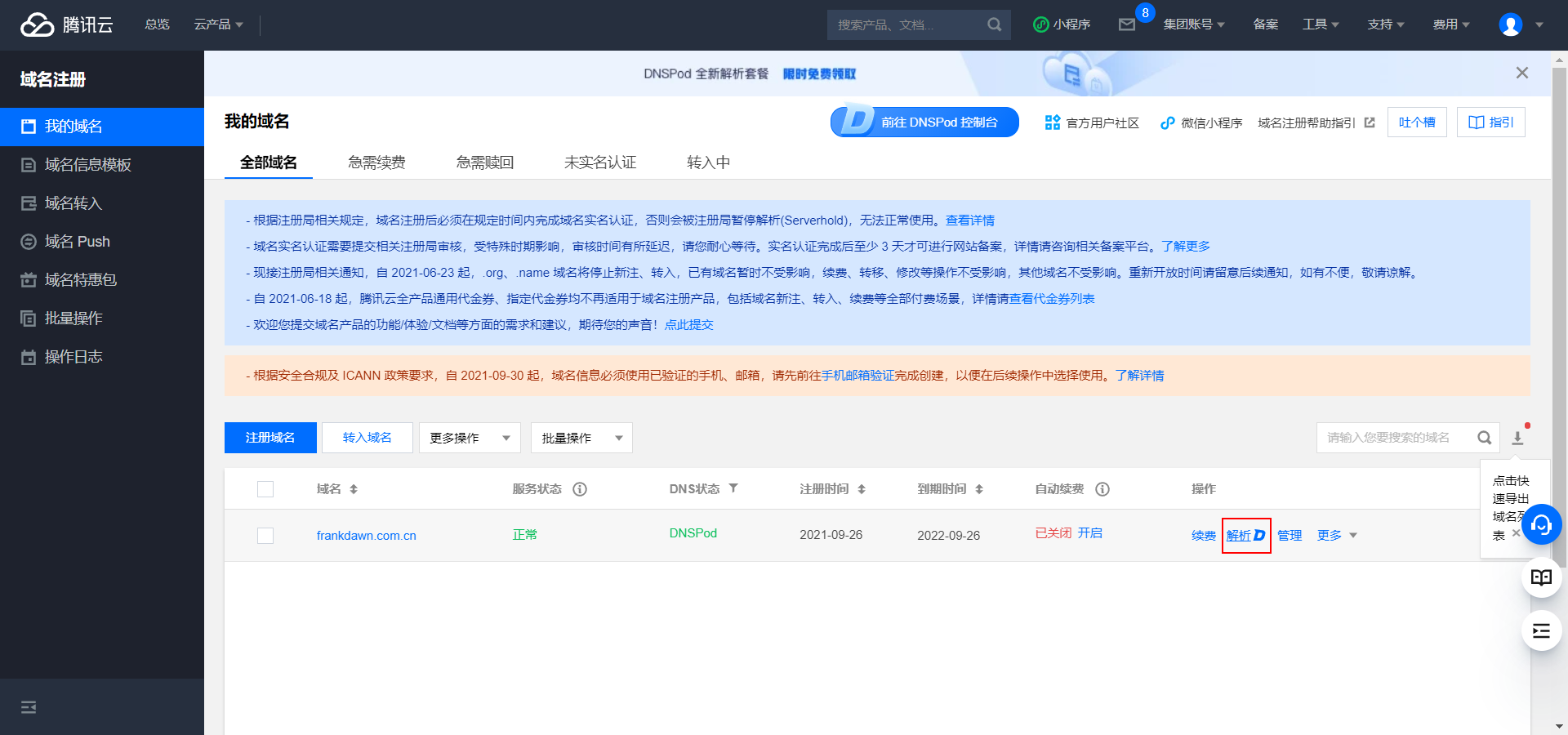Open 小程序 mini program link
Image resolution: width=1568 pixels, height=735 pixels.
[1062, 24]
